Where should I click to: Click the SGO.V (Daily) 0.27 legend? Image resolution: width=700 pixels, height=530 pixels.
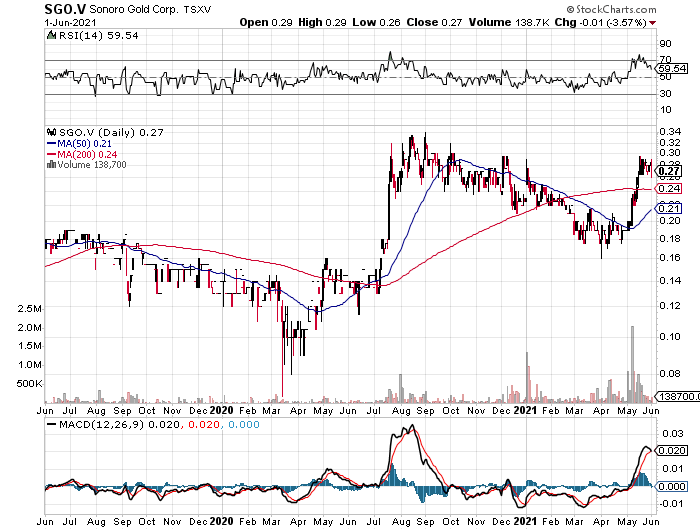(x=111, y=132)
